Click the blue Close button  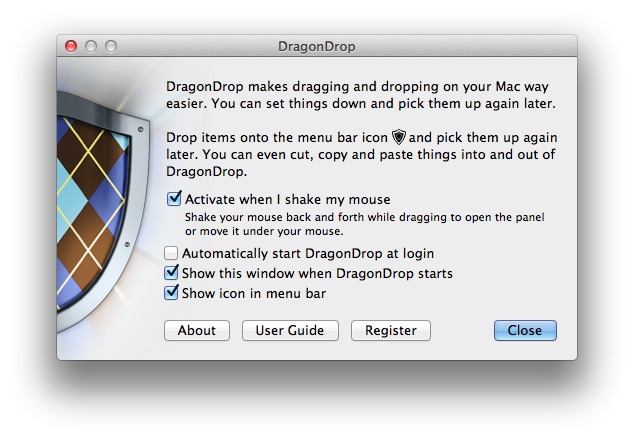click(525, 330)
